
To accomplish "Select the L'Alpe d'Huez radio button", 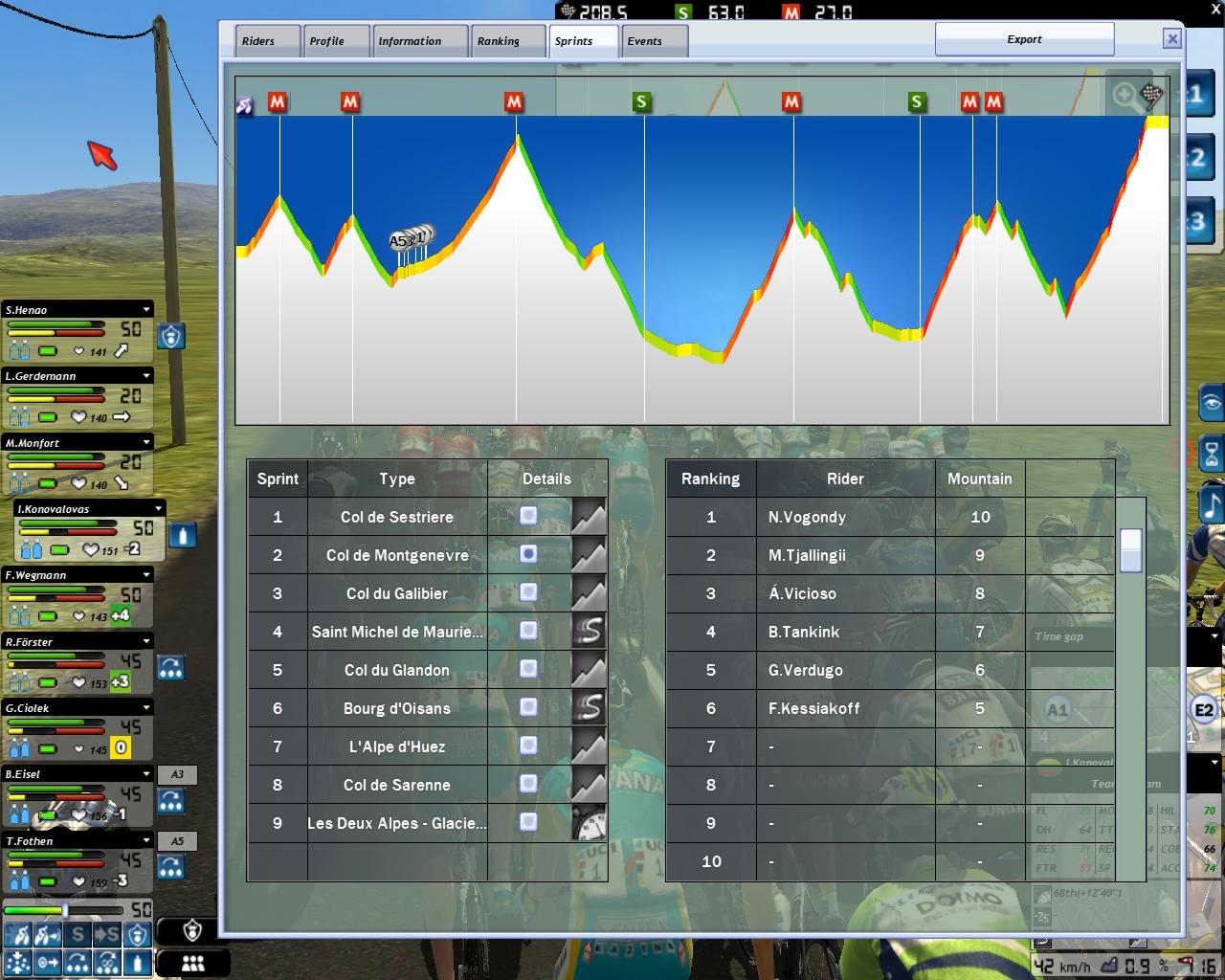I will click(528, 746).
